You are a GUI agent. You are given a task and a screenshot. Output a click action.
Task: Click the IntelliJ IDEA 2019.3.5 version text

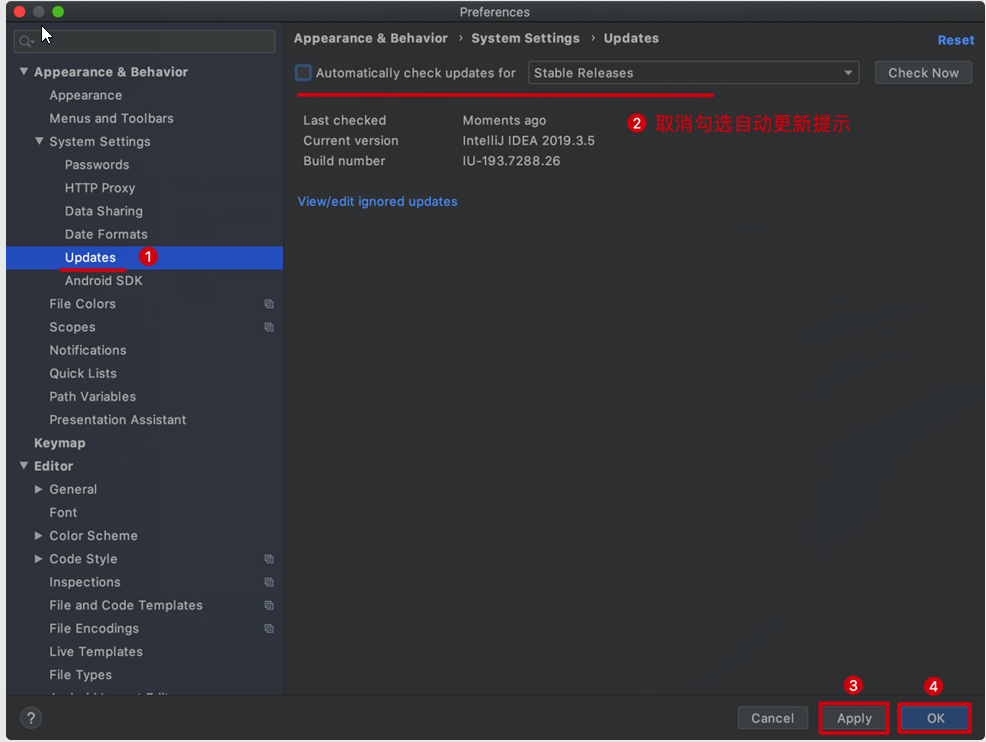(x=528, y=141)
